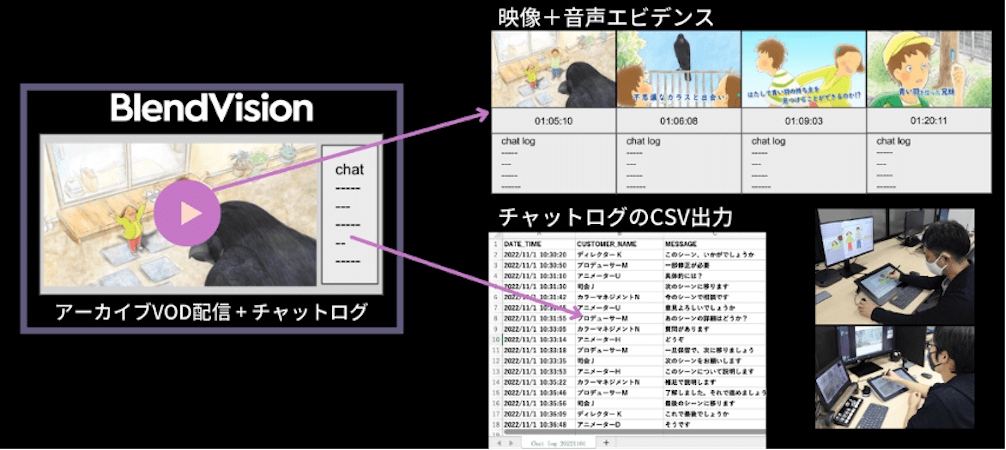The height and width of the screenshot is (450, 1006).
Task: Select the crow-and-children thumbnail at 01:05:10
Action: [553, 70]
